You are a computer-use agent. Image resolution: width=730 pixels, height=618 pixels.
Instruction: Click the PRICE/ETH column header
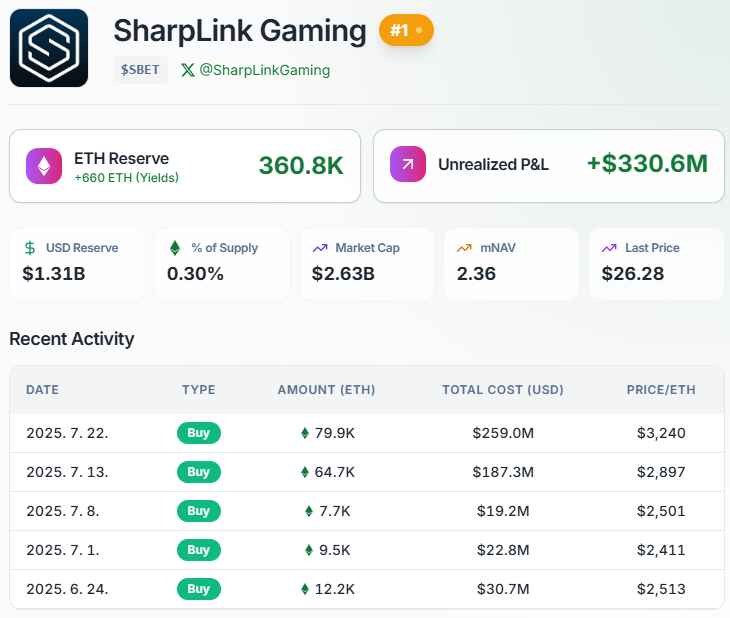661,390
